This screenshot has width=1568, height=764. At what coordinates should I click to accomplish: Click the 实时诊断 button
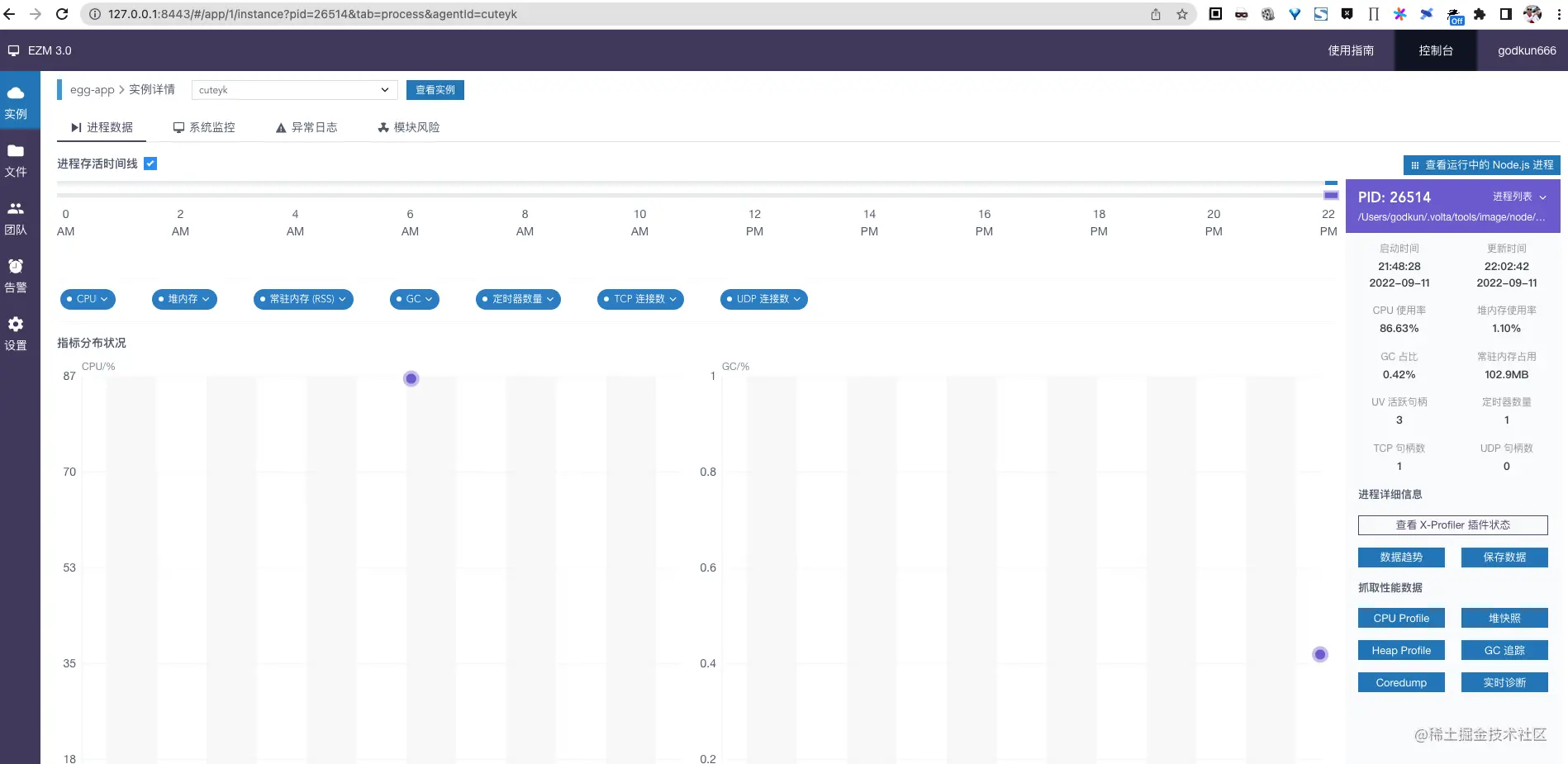pyautogui.click(x=1504, y=683)
